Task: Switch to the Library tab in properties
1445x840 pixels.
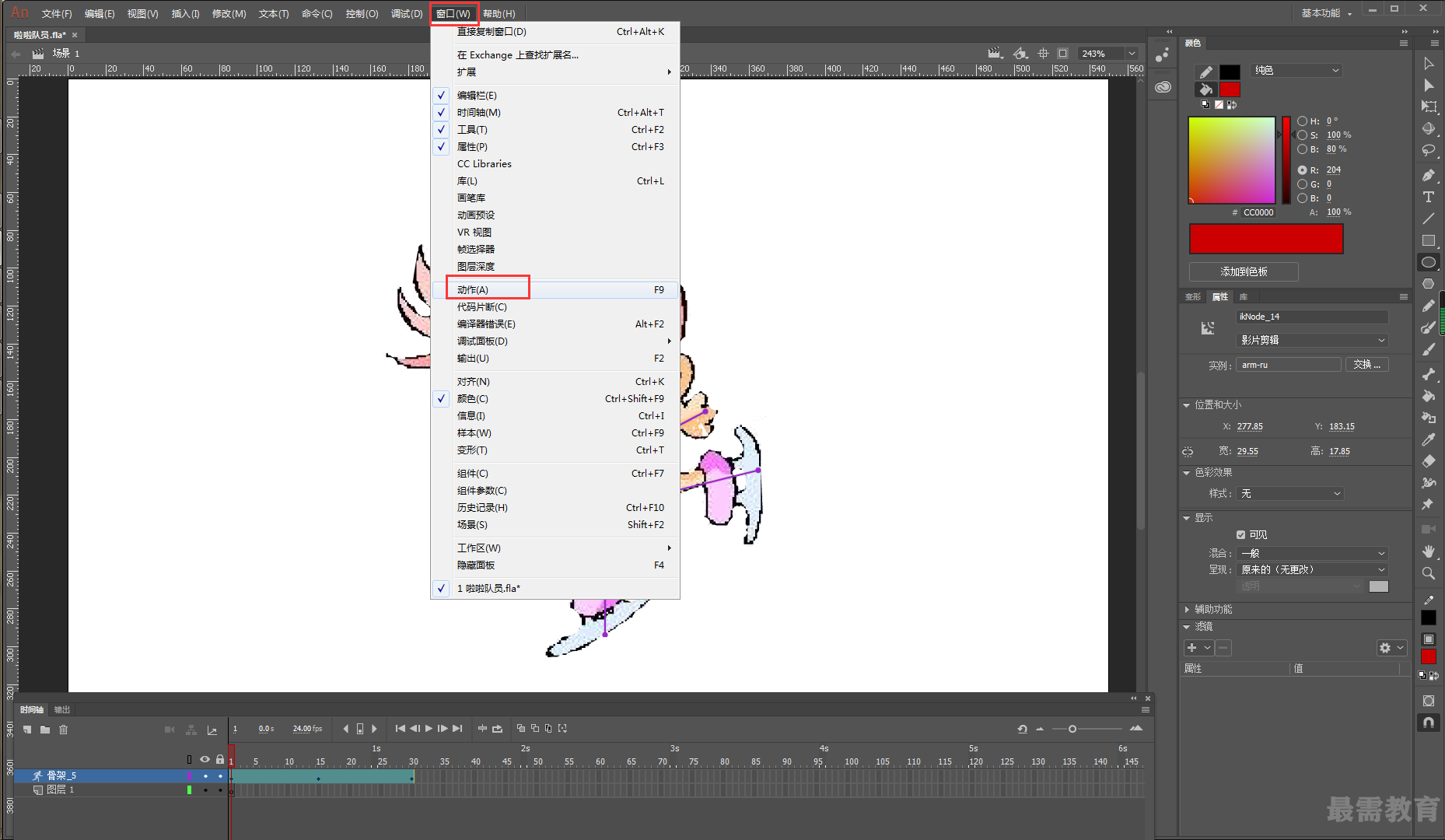Action: point(1244,296)
